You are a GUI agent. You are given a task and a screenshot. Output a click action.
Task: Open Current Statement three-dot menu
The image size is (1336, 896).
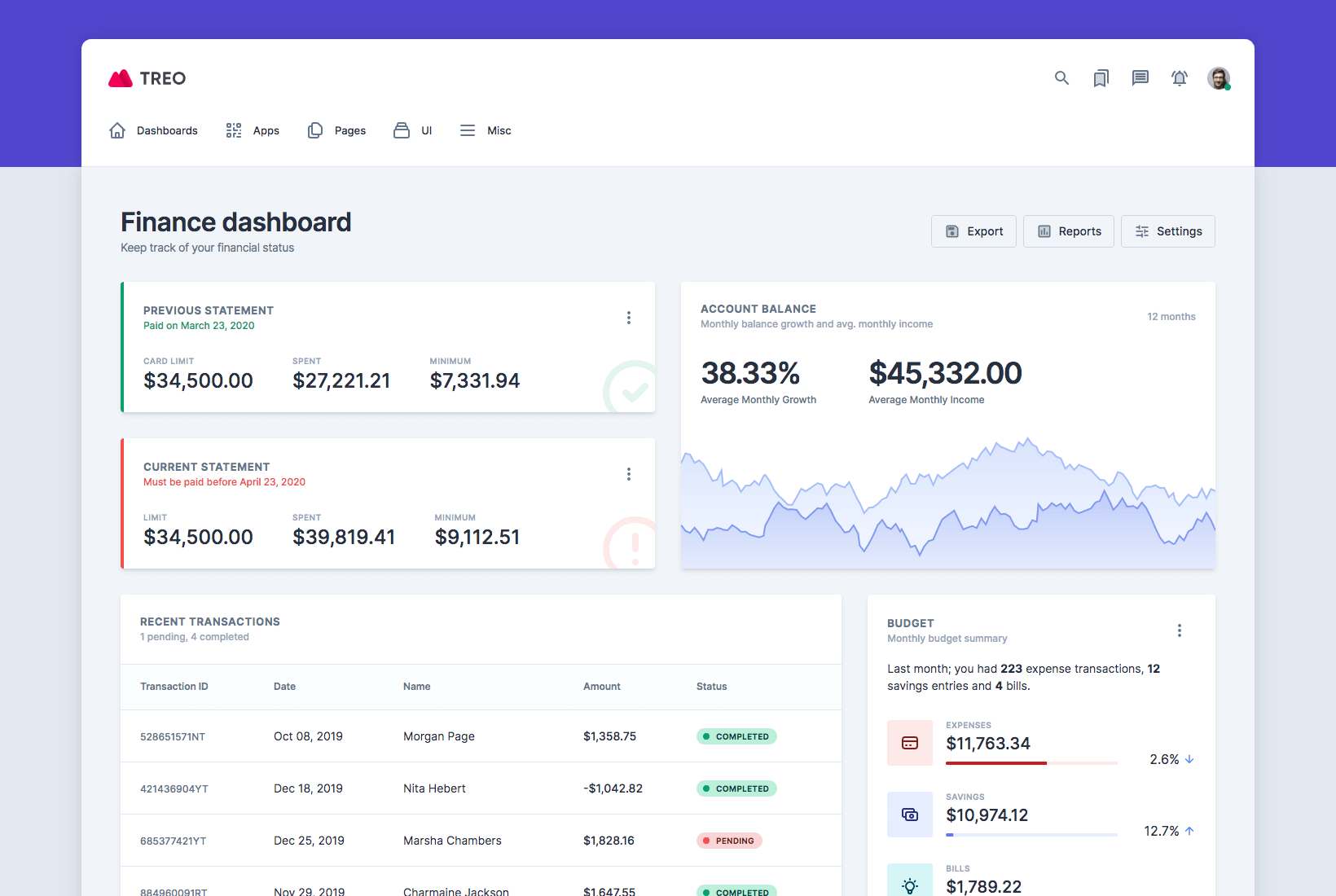629,474
